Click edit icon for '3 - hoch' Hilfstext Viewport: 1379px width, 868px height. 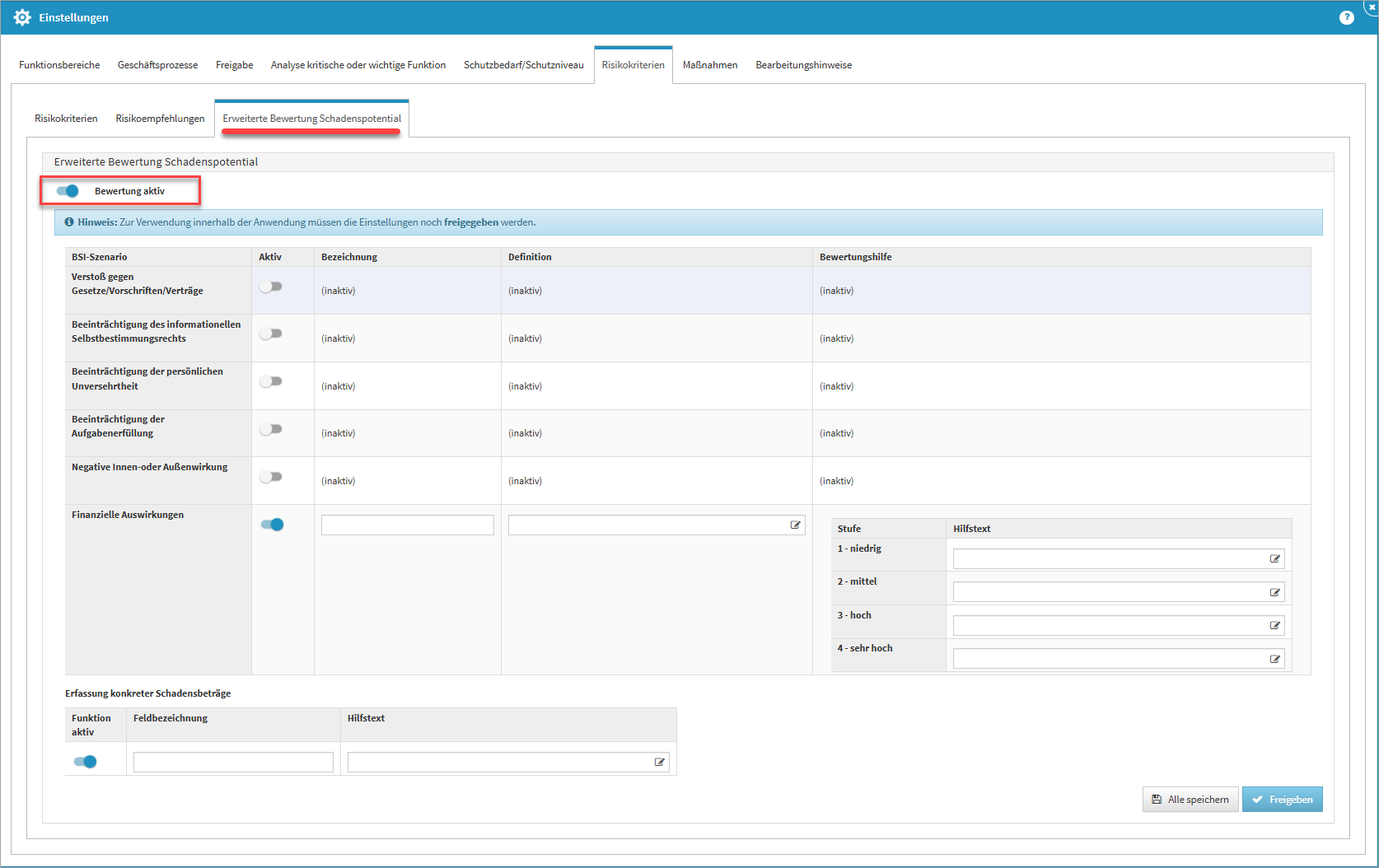1275,626
